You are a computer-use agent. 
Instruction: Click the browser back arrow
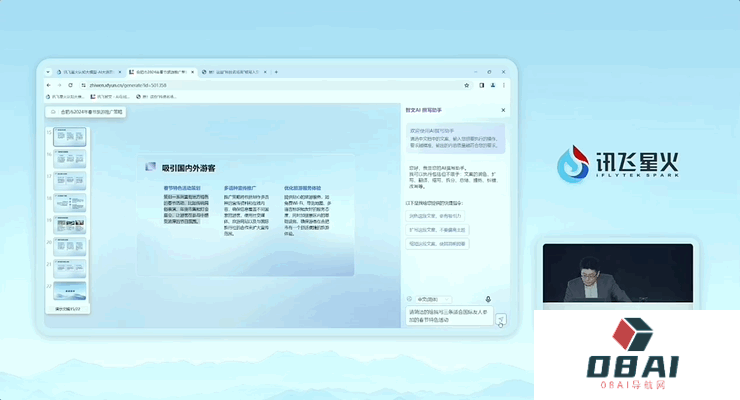(x=48, y=85)
